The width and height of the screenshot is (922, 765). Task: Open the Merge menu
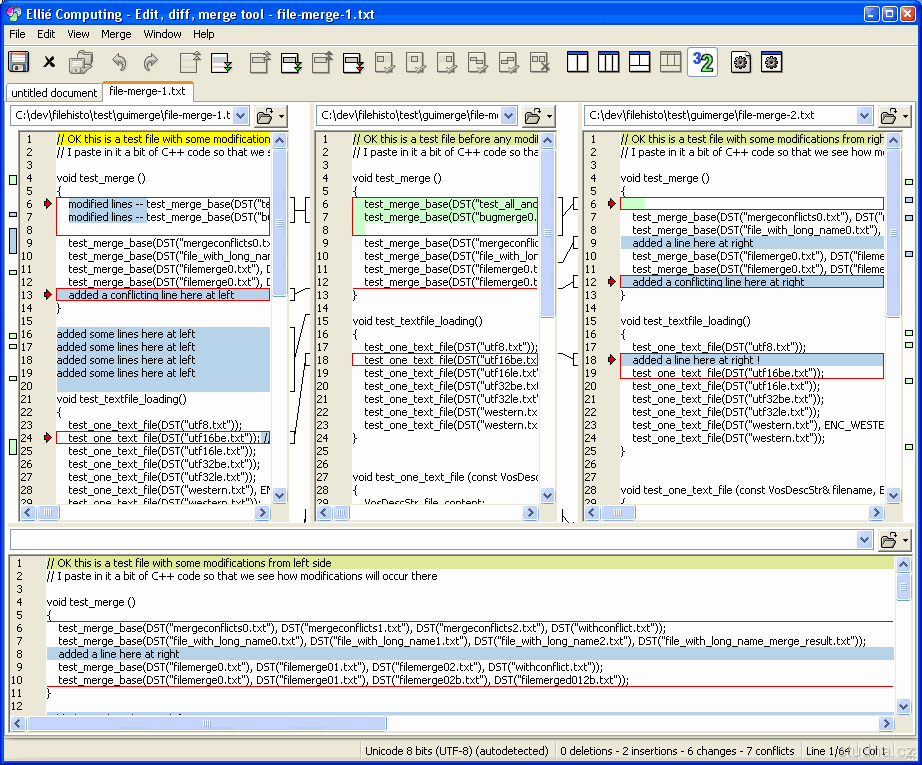[x=116, y=34]
